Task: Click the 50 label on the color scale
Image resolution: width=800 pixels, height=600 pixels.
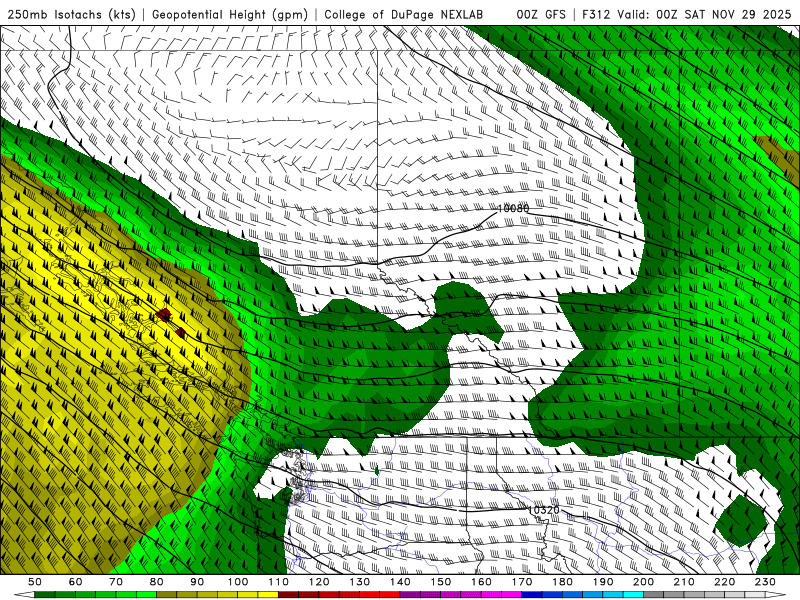Action: point(35,582)
